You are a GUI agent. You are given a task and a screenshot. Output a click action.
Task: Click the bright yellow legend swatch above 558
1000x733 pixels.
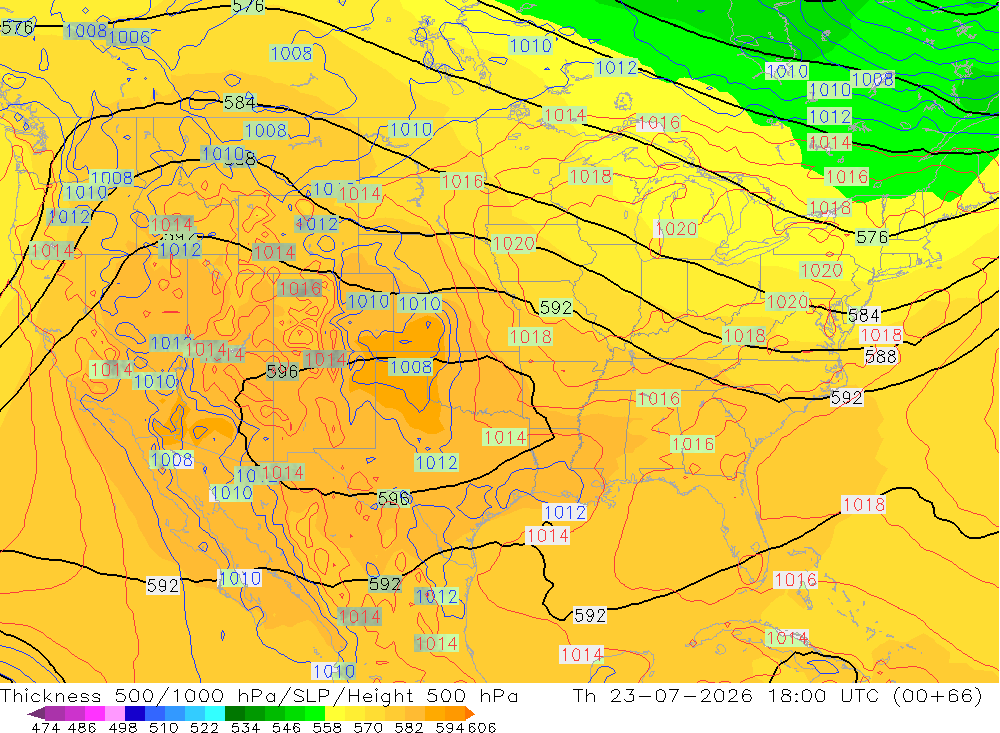335,713
